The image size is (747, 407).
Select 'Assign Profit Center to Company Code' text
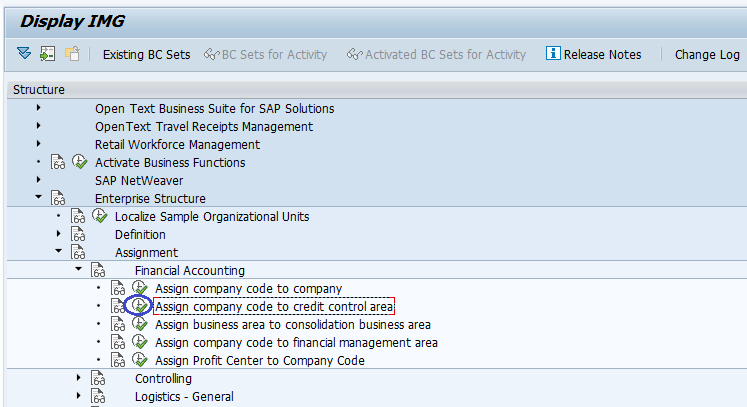(x=260, y=361)
